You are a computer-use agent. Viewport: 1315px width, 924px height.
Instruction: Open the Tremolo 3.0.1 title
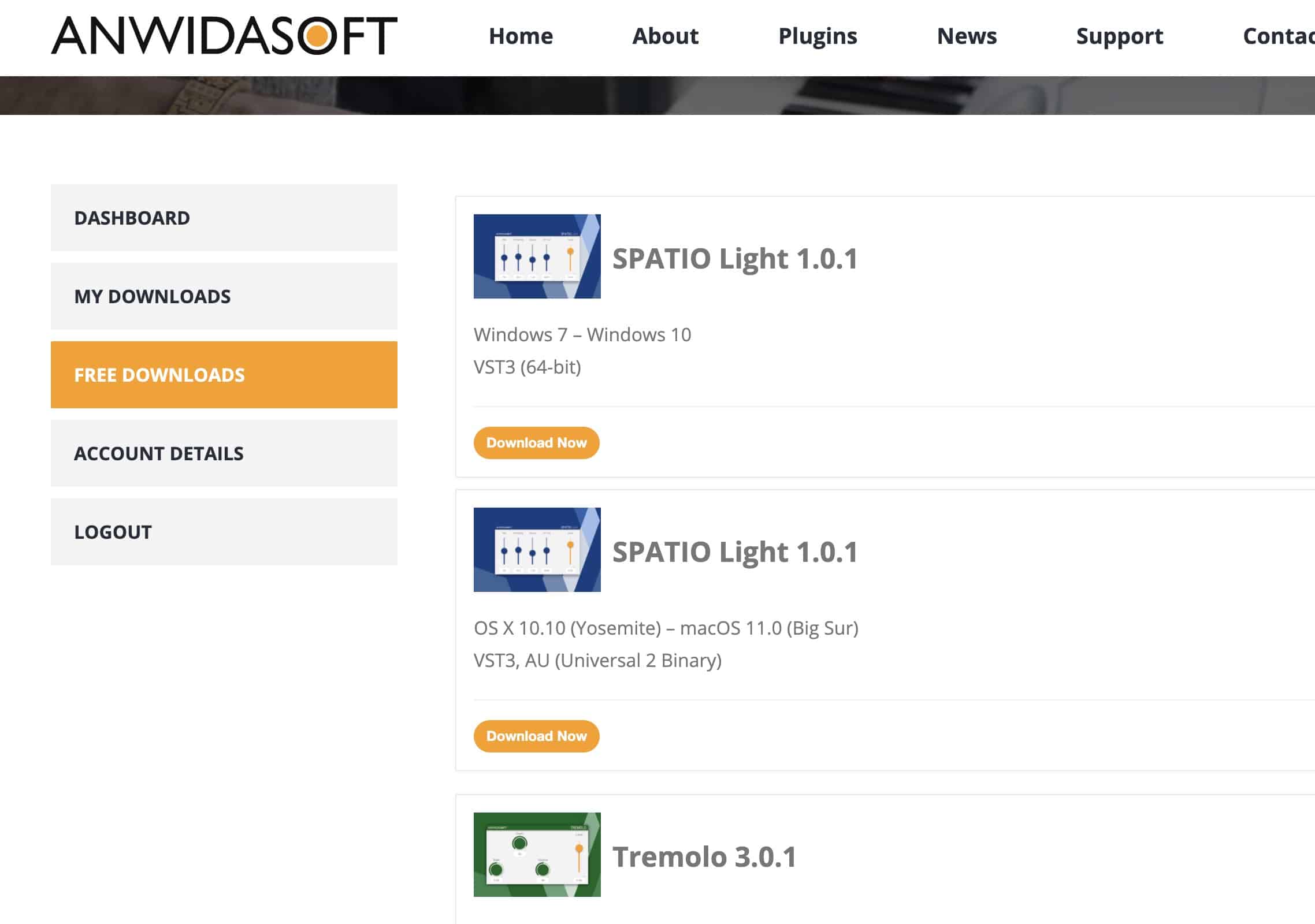coord(704,856)
